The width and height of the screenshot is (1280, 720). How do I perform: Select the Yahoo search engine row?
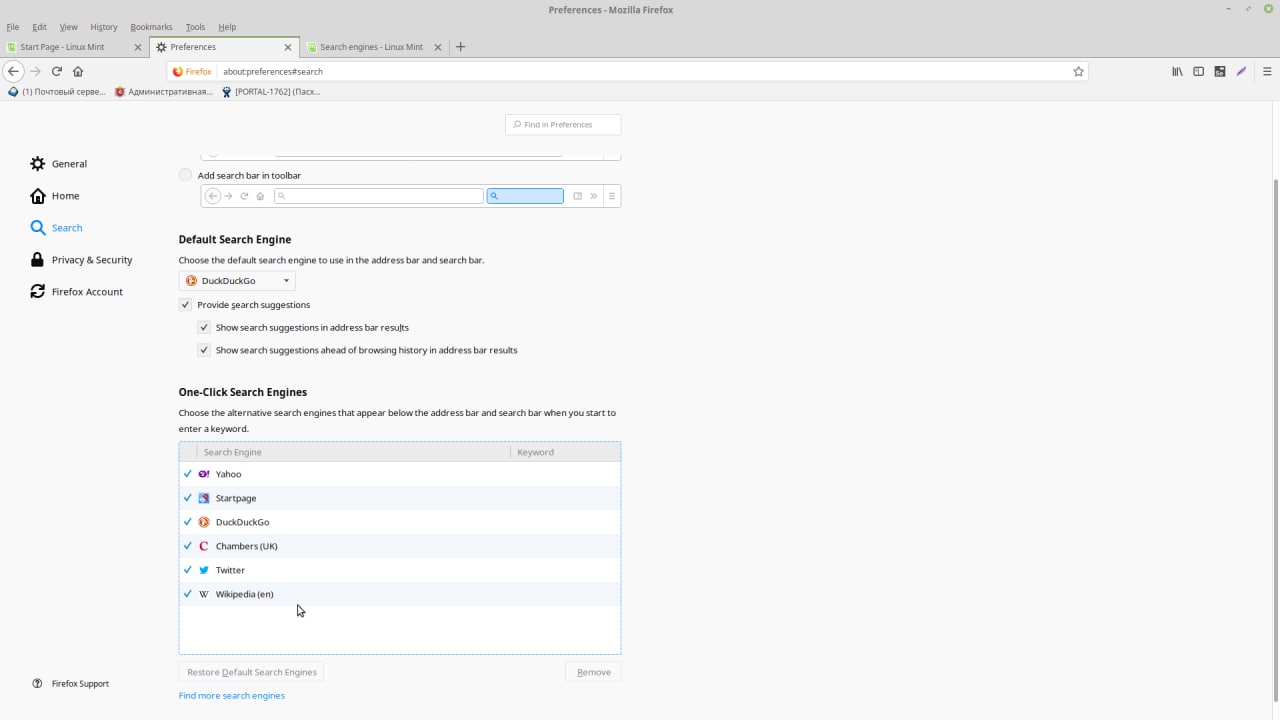click(400, 474)
